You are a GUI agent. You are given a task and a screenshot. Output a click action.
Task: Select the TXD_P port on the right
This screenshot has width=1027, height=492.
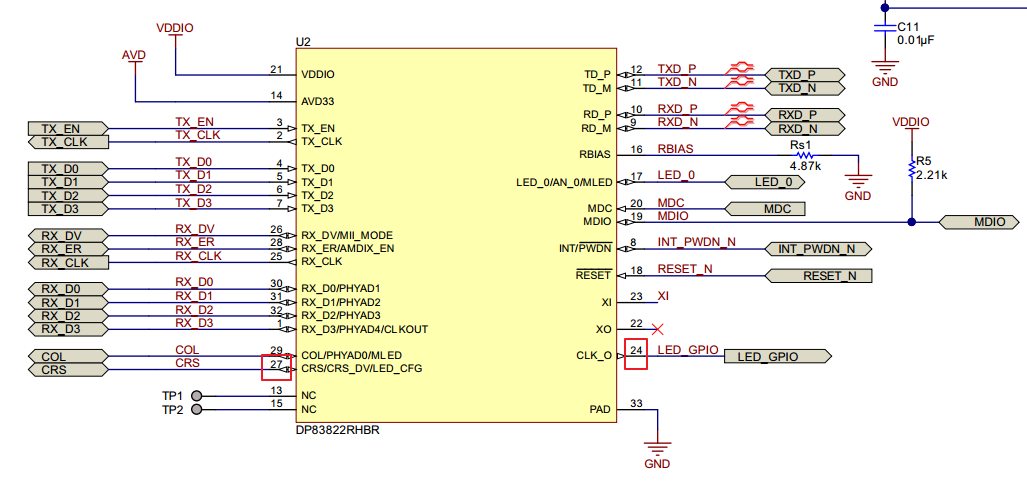click(x=805, y=75)
